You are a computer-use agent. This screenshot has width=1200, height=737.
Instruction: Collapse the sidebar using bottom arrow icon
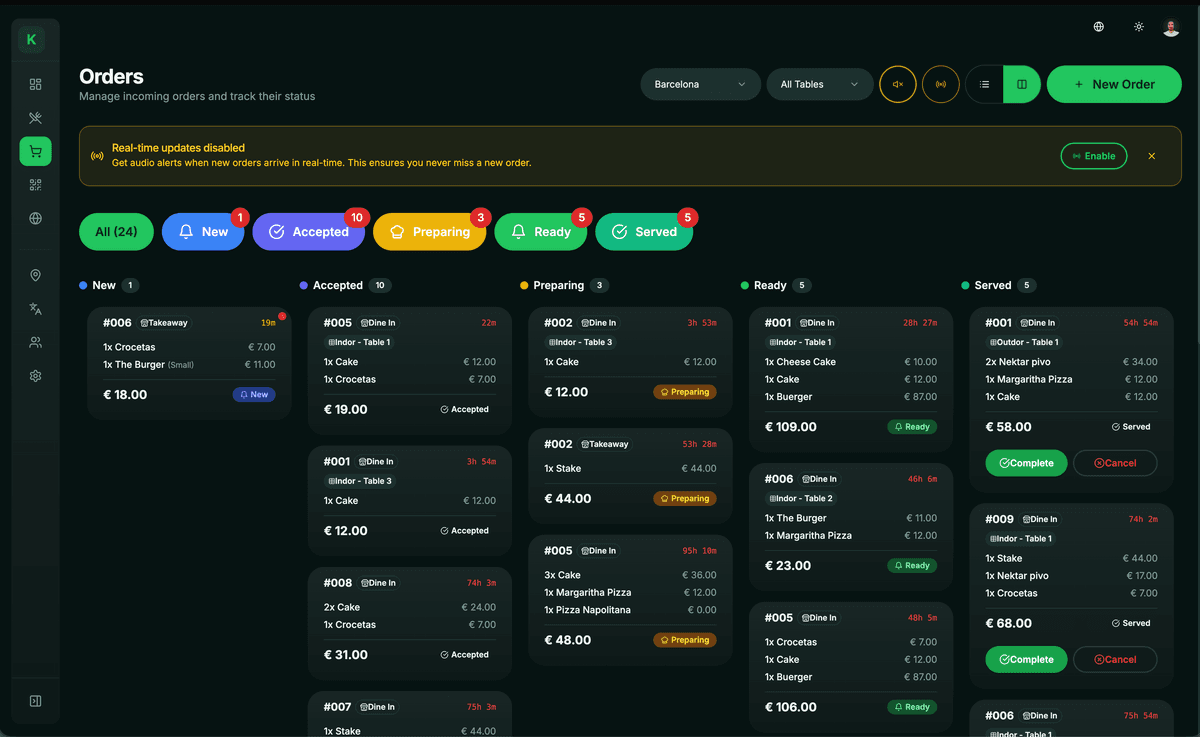point(35,701)
